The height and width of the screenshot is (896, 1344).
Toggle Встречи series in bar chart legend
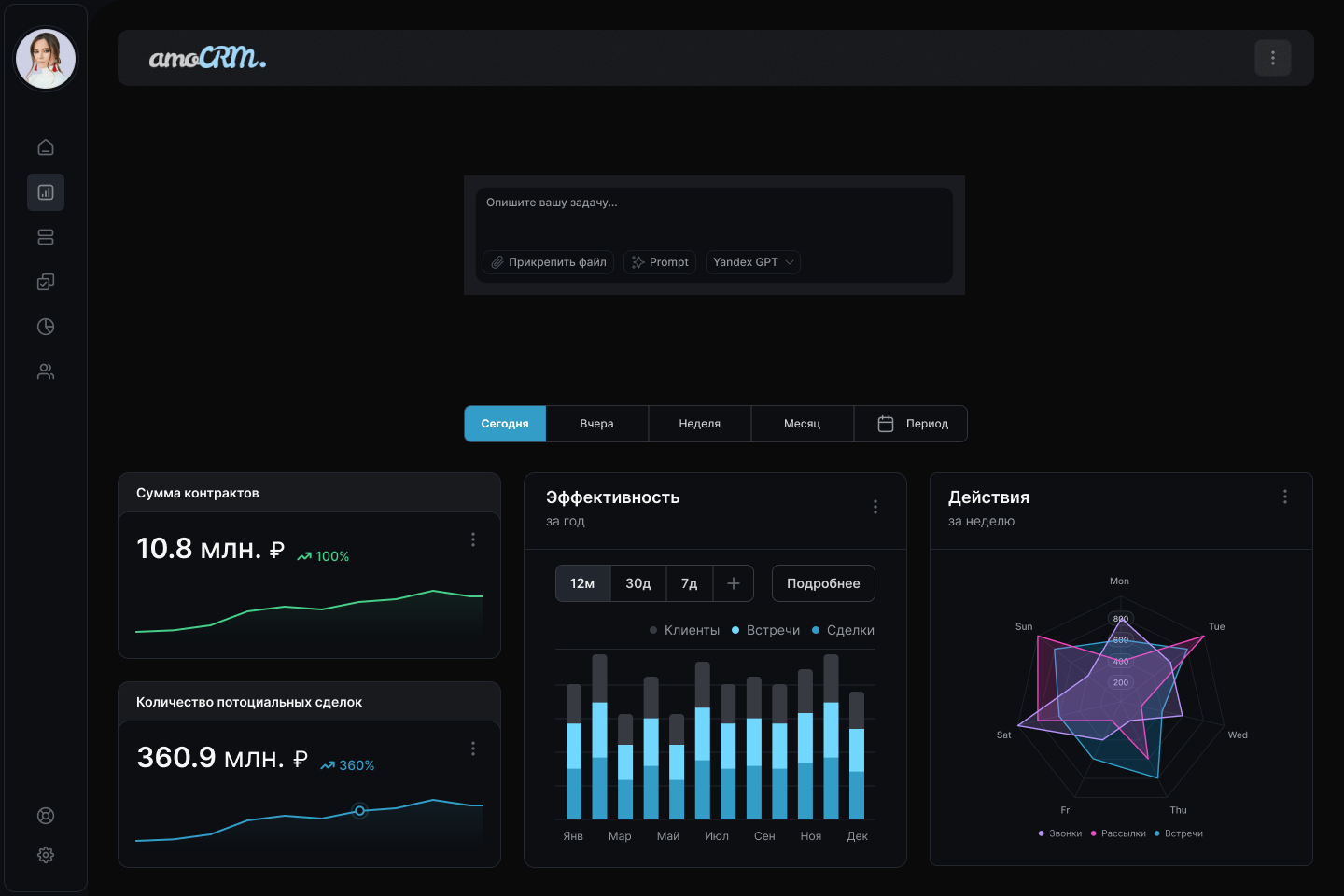766,630
